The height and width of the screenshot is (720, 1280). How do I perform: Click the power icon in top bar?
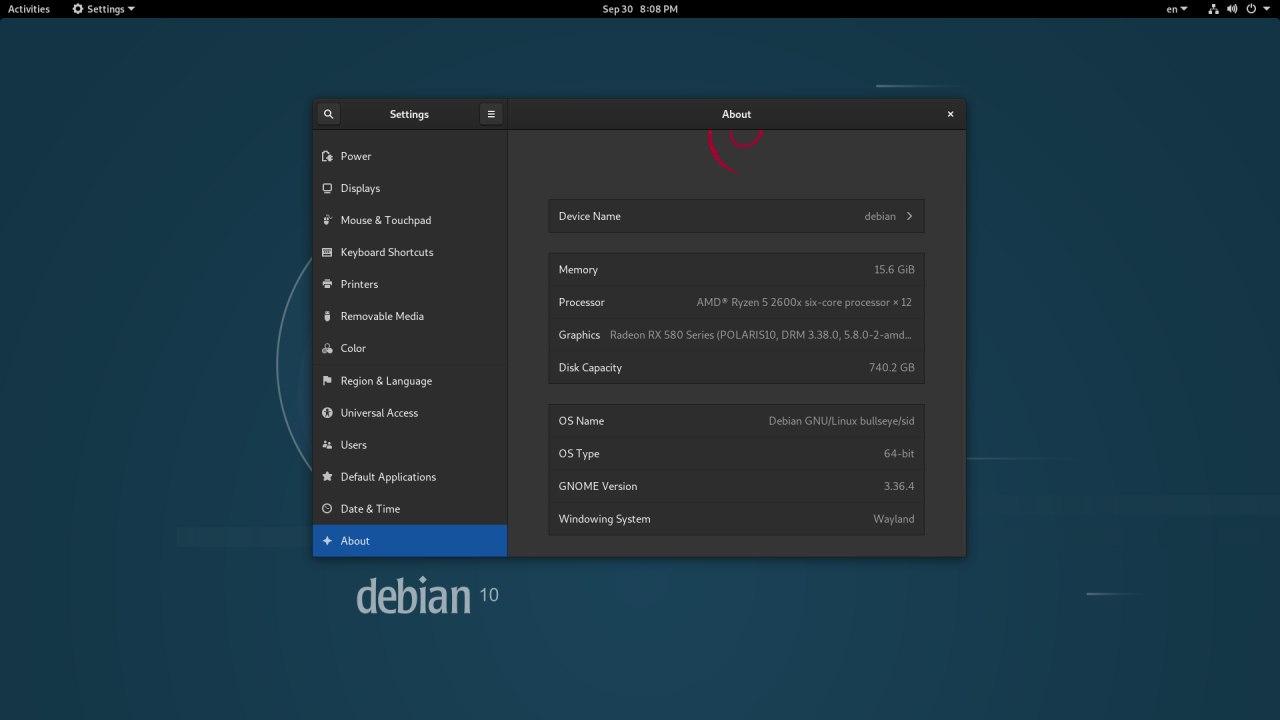click(x=1251, y=9)
